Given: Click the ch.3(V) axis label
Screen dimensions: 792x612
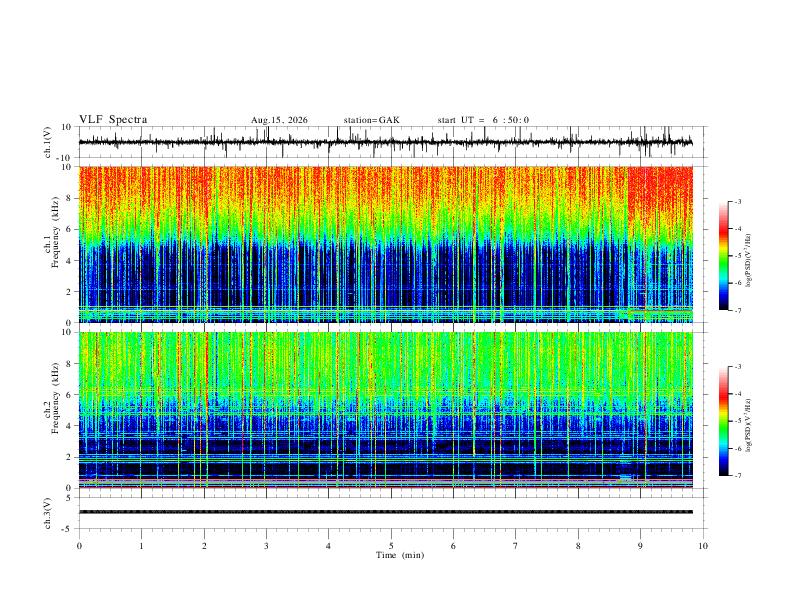Looking at the screenshot, I should pyautogui.click(x=48, y=513).
